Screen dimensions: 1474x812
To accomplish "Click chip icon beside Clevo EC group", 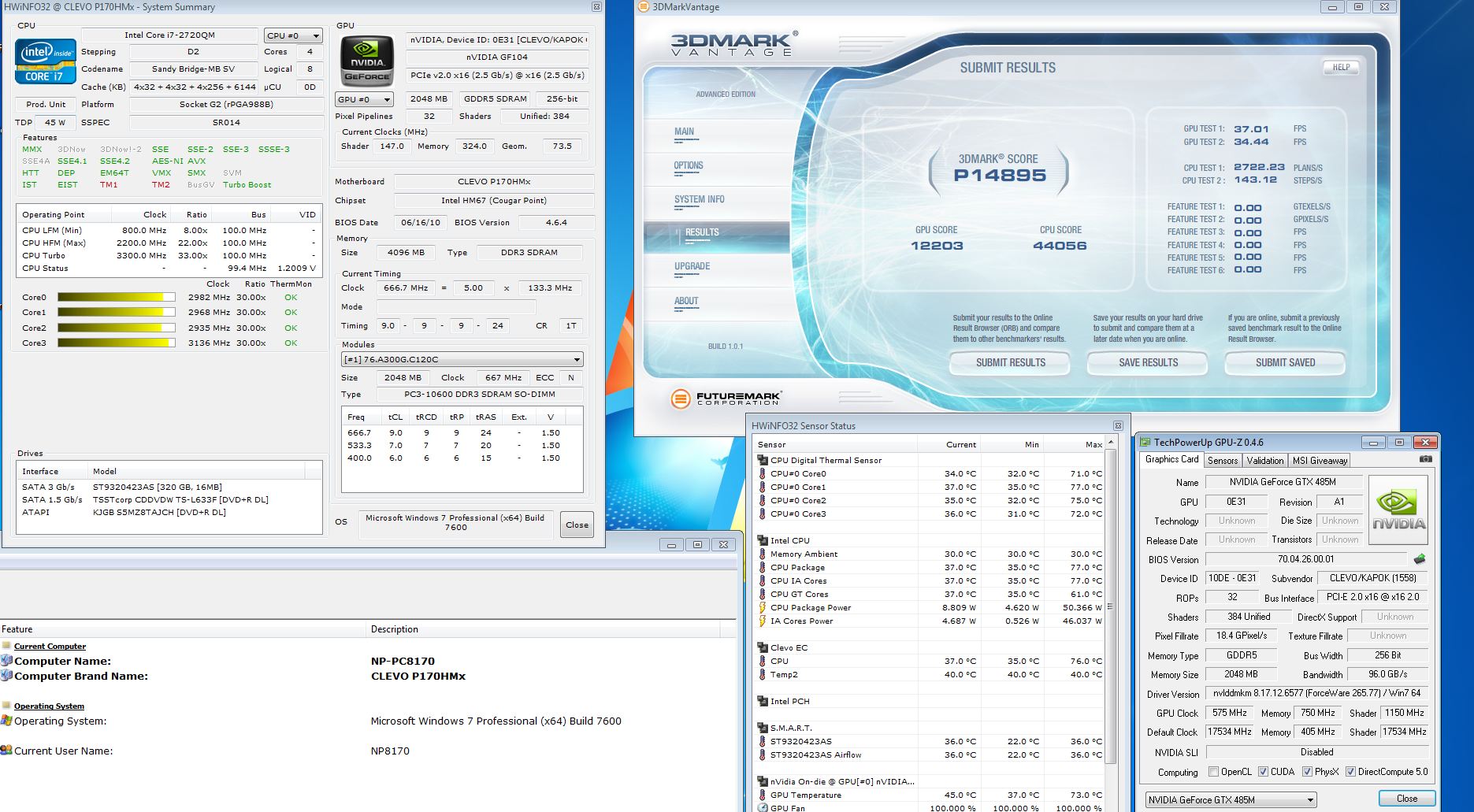I will 762,647.
